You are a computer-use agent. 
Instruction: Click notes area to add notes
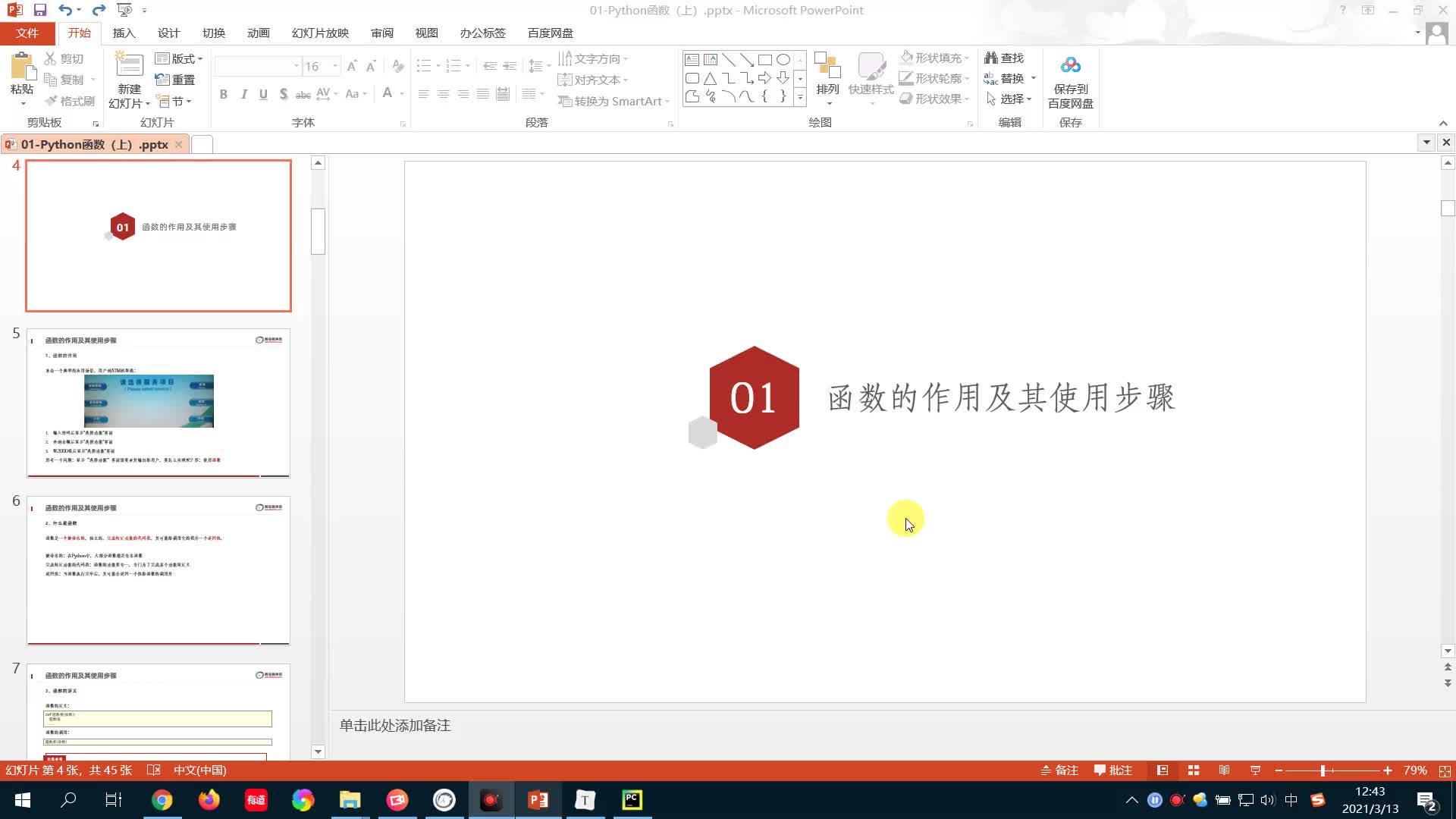coord(883,726)
